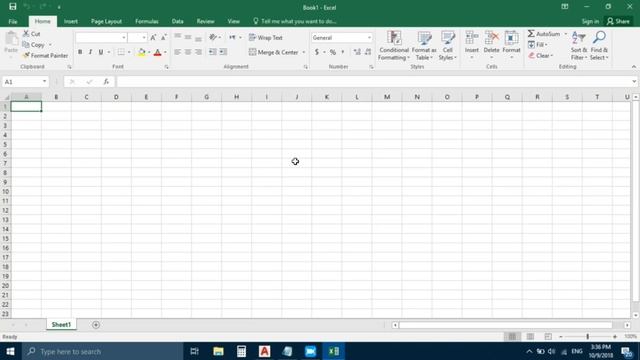Viewport: 640px width, 360px height.
Task: Add a new sheet with plus icon
Action: (96, 325)
